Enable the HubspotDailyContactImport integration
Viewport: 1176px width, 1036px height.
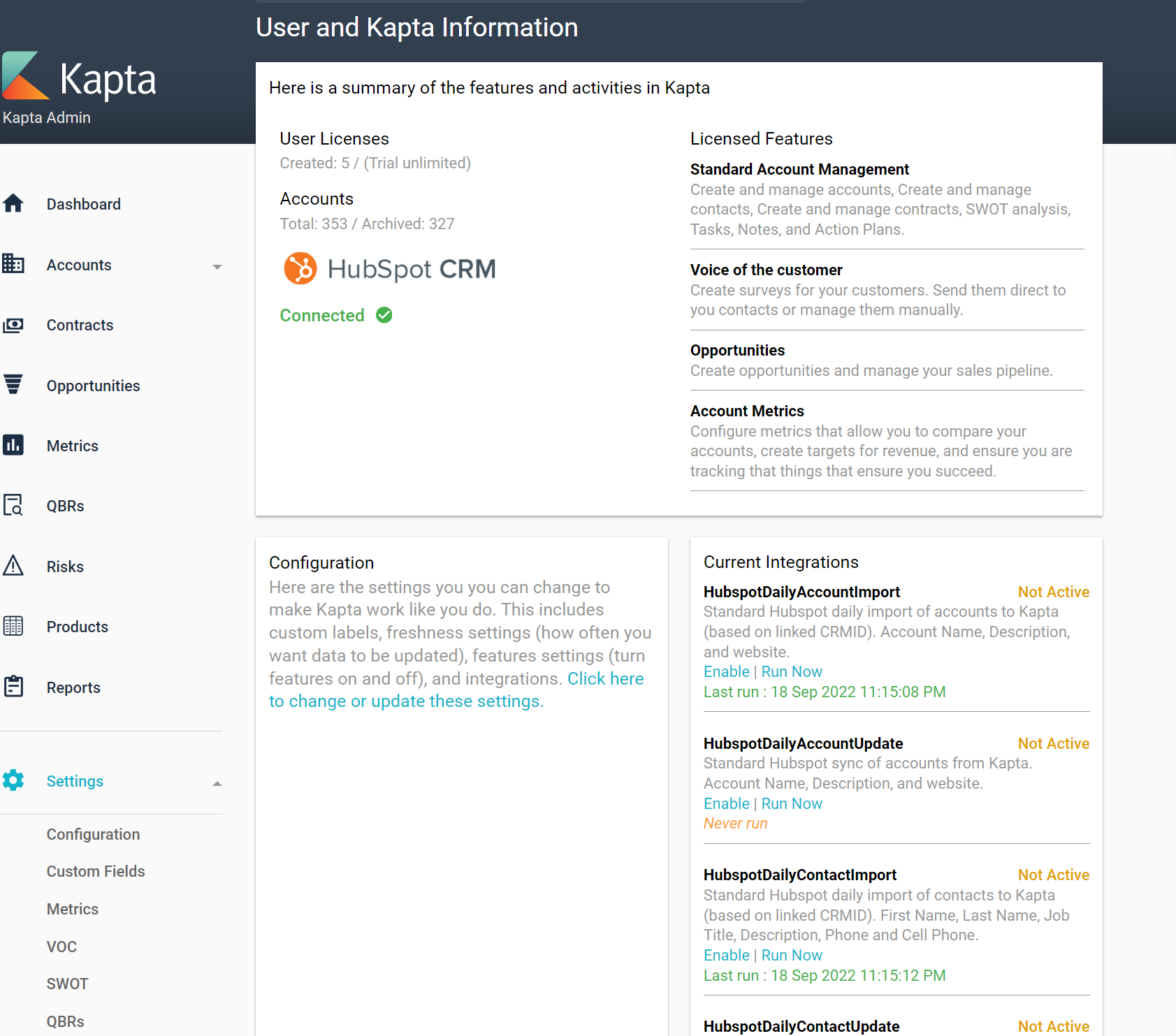(726, 955)
